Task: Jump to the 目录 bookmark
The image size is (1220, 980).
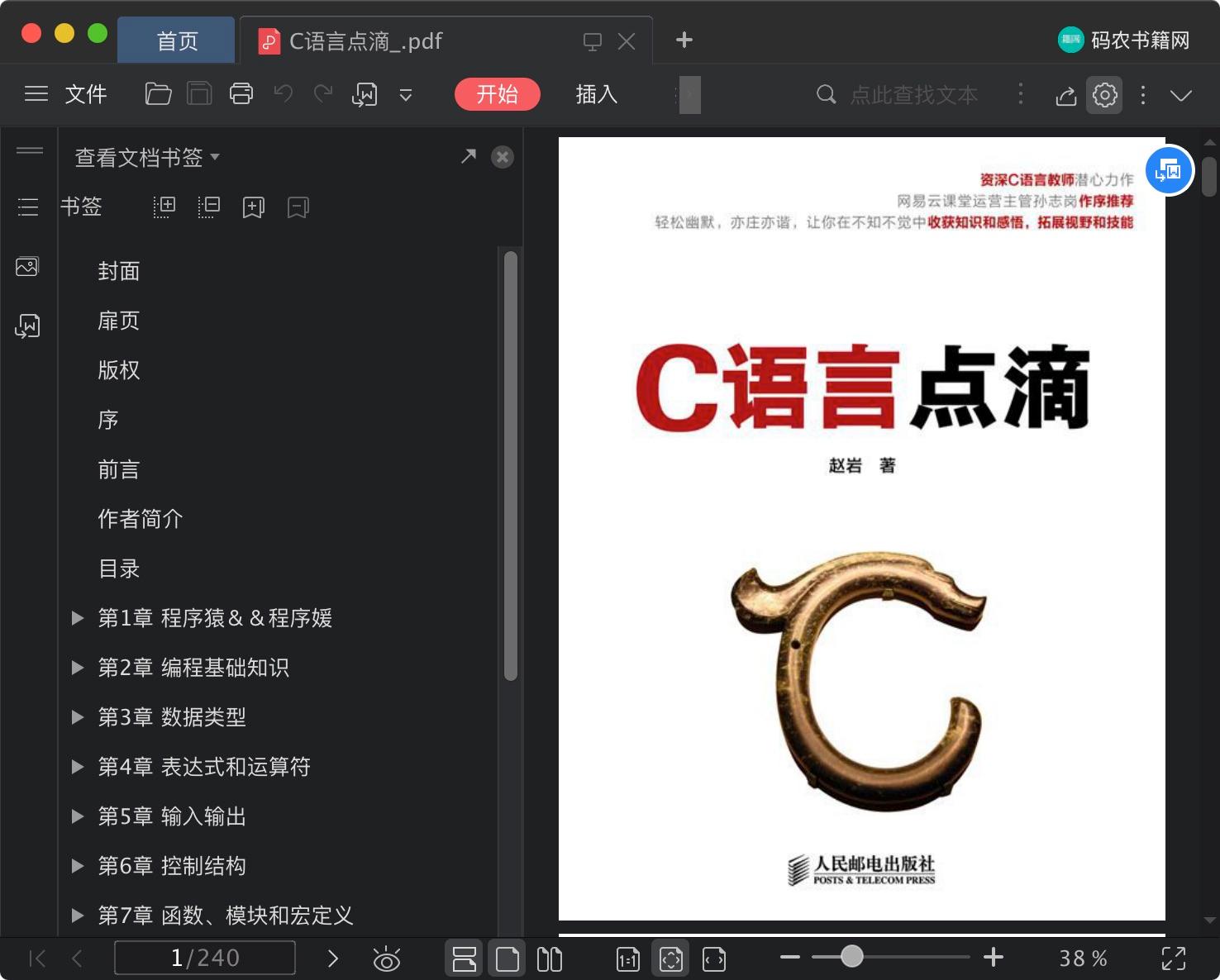Action: coord(119,568)
